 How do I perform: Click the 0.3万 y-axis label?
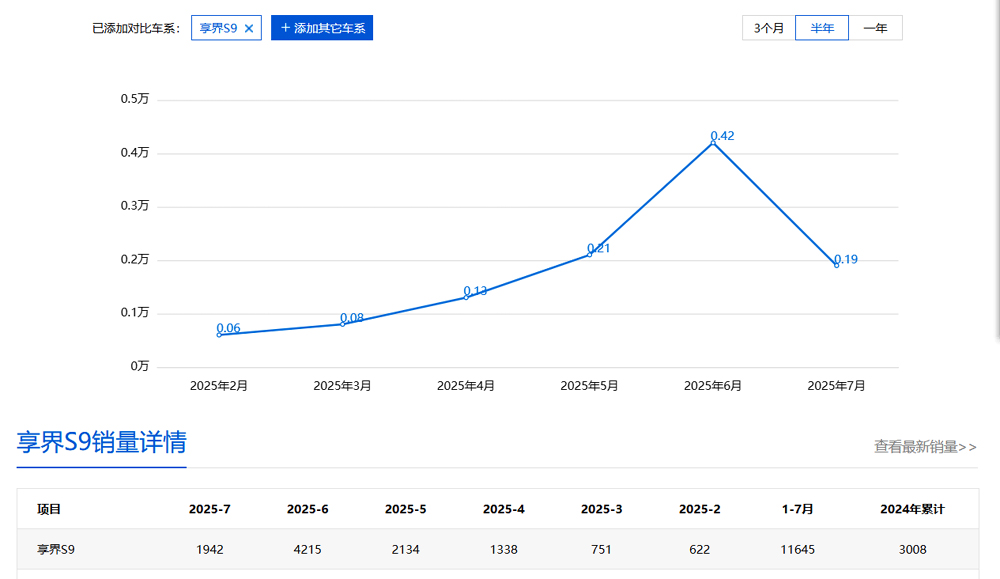135,205
